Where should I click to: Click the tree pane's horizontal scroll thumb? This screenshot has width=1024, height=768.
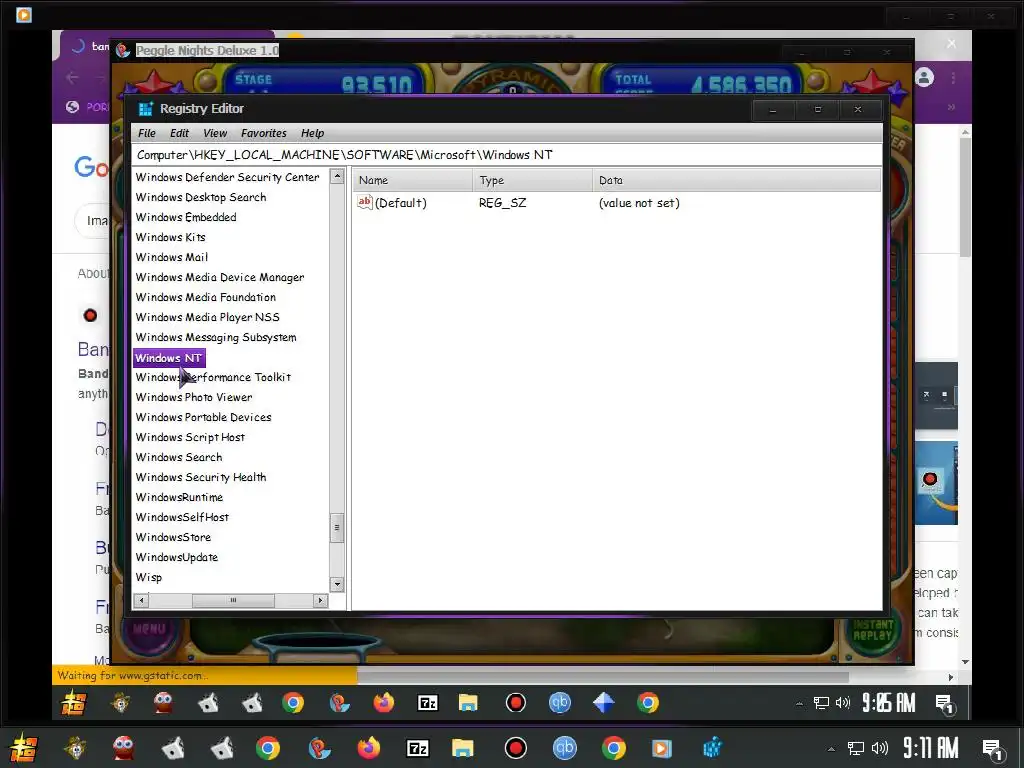click(233, 600)
